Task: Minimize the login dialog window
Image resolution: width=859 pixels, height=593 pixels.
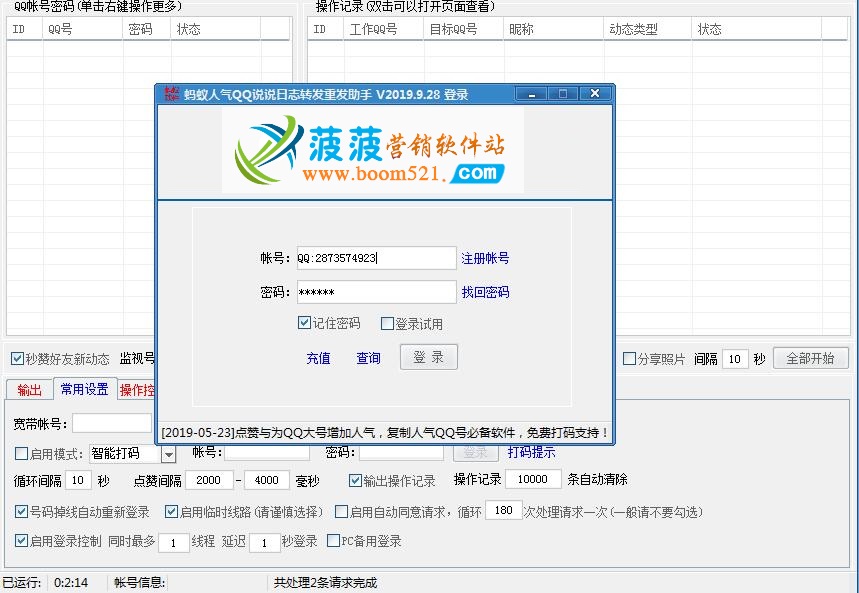Action: [x=531, y=94]
